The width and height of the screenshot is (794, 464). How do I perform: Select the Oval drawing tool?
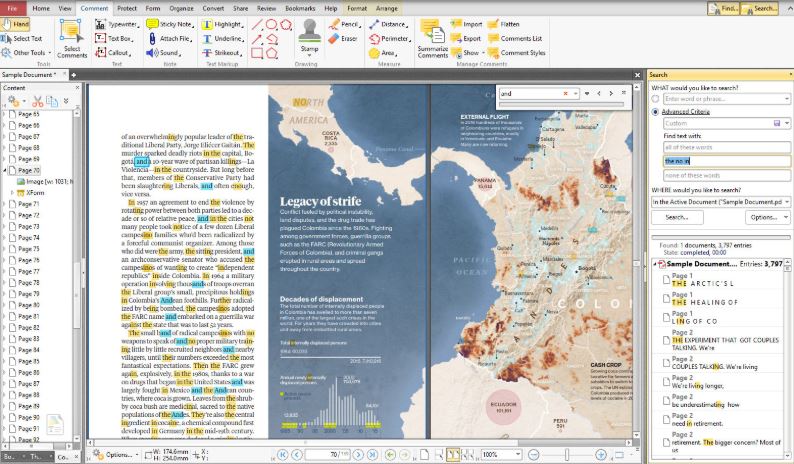pos(271,24)
